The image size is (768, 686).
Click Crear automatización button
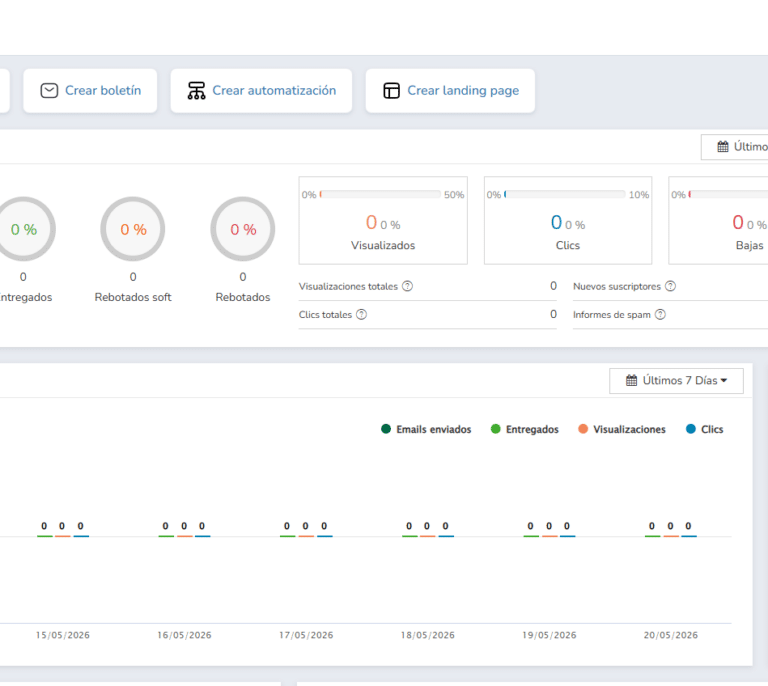(x=261, y=91)
